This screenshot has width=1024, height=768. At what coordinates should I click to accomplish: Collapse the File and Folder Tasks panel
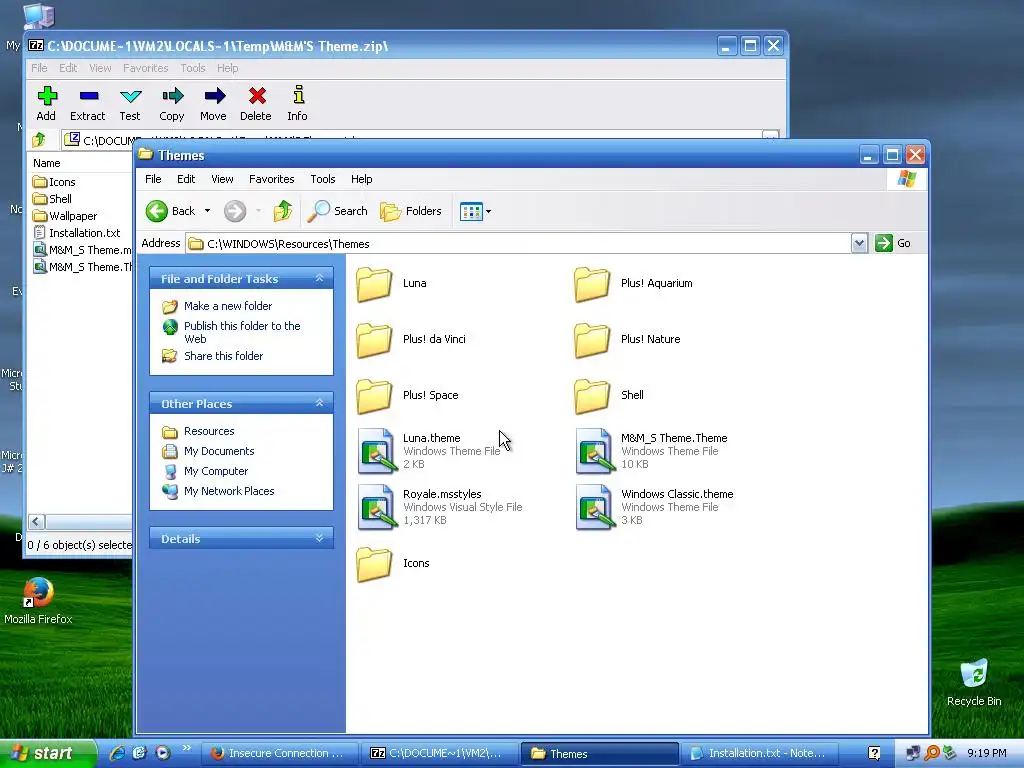(319, 278)
